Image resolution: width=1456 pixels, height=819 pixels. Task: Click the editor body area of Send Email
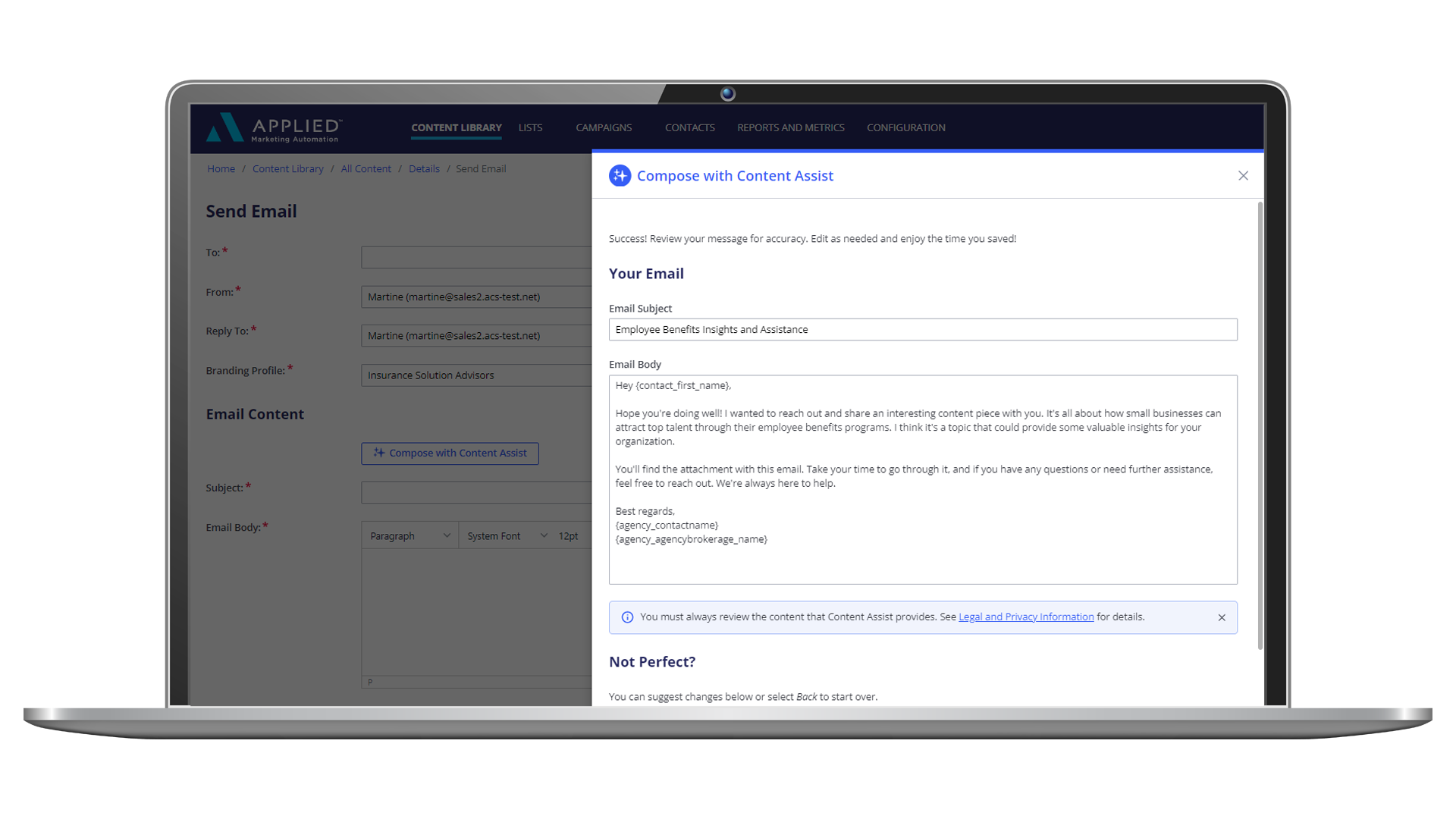476,612
